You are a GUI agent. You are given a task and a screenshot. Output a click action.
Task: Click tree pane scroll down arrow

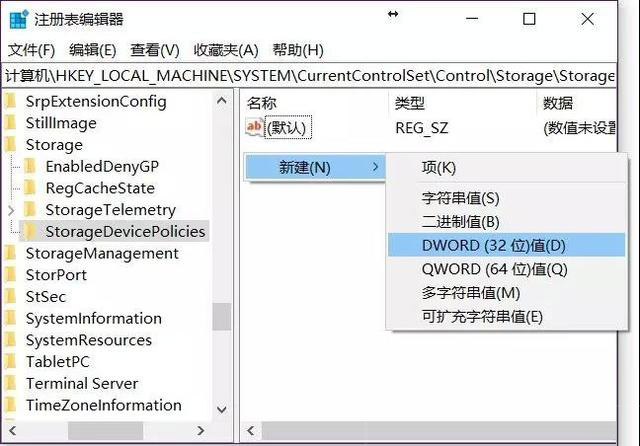click(x=222, y=409)
